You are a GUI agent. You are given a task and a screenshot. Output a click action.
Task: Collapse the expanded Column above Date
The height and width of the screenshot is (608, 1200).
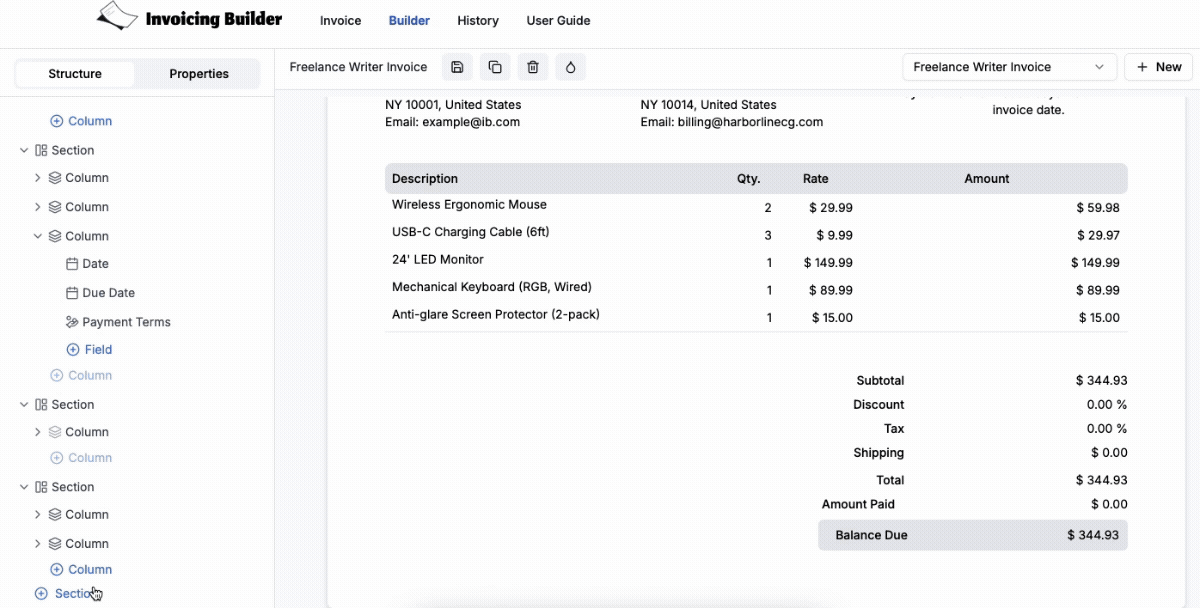pyautogui.click(x=38, y=236)
